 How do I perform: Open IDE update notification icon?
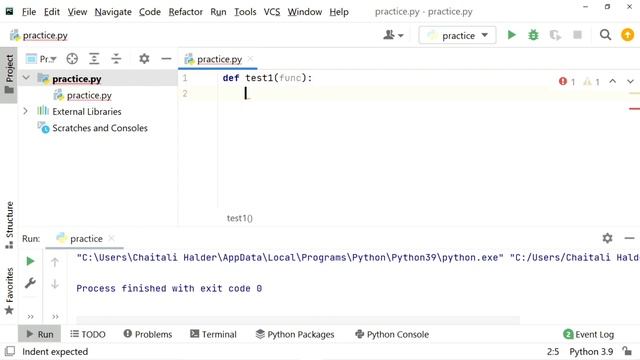point(627,35)
